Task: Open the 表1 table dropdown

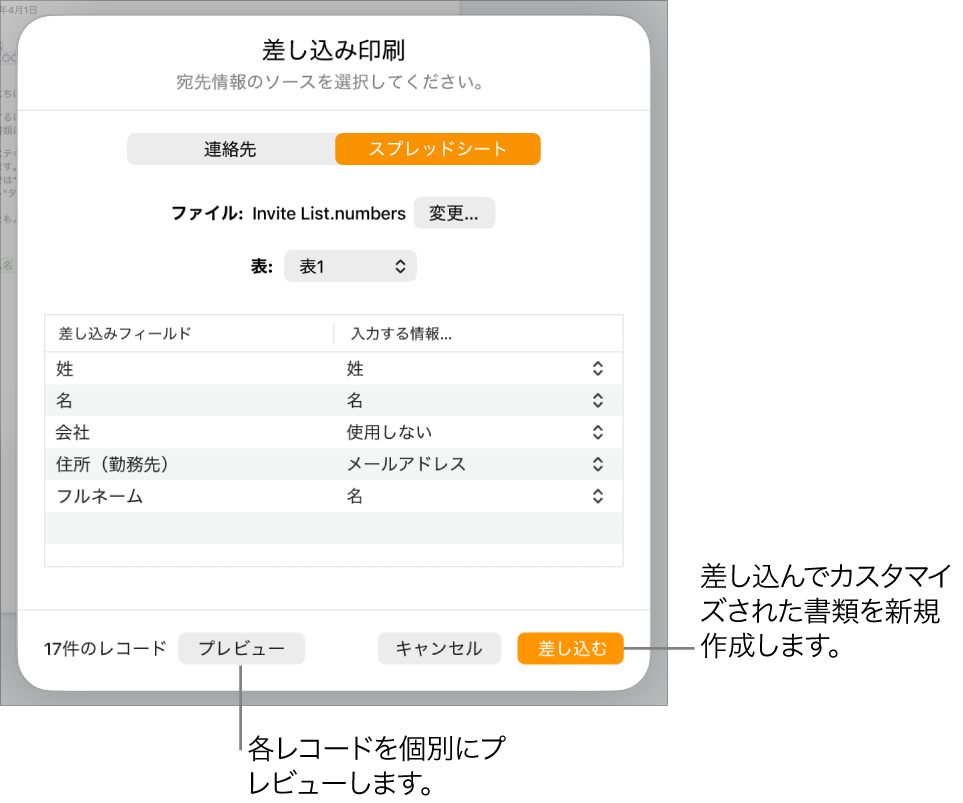Action: (x=350, y=266)
